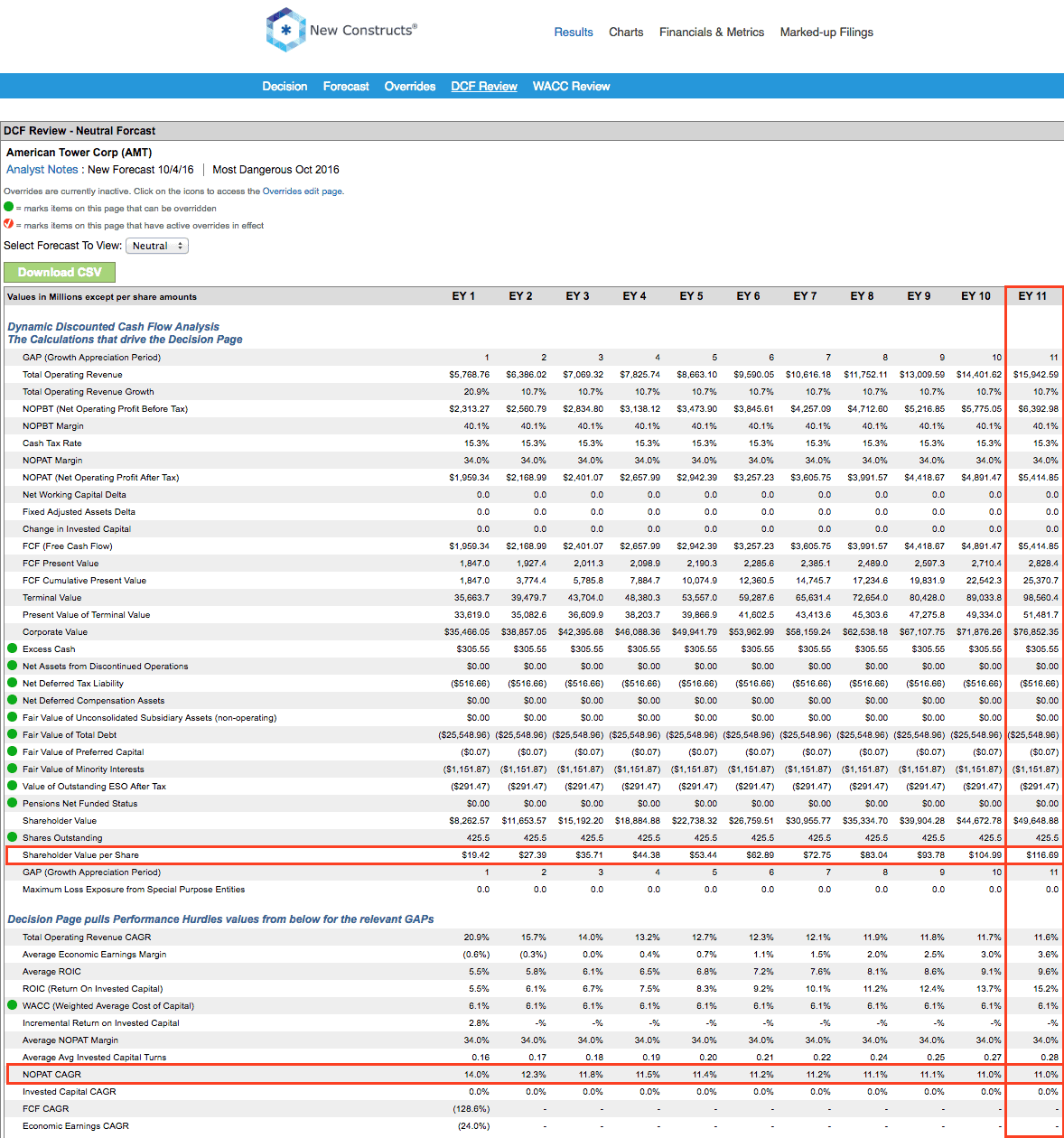Open the WACC Review tab
This screenshot has height=1138, width=1064.
point(571,87)
